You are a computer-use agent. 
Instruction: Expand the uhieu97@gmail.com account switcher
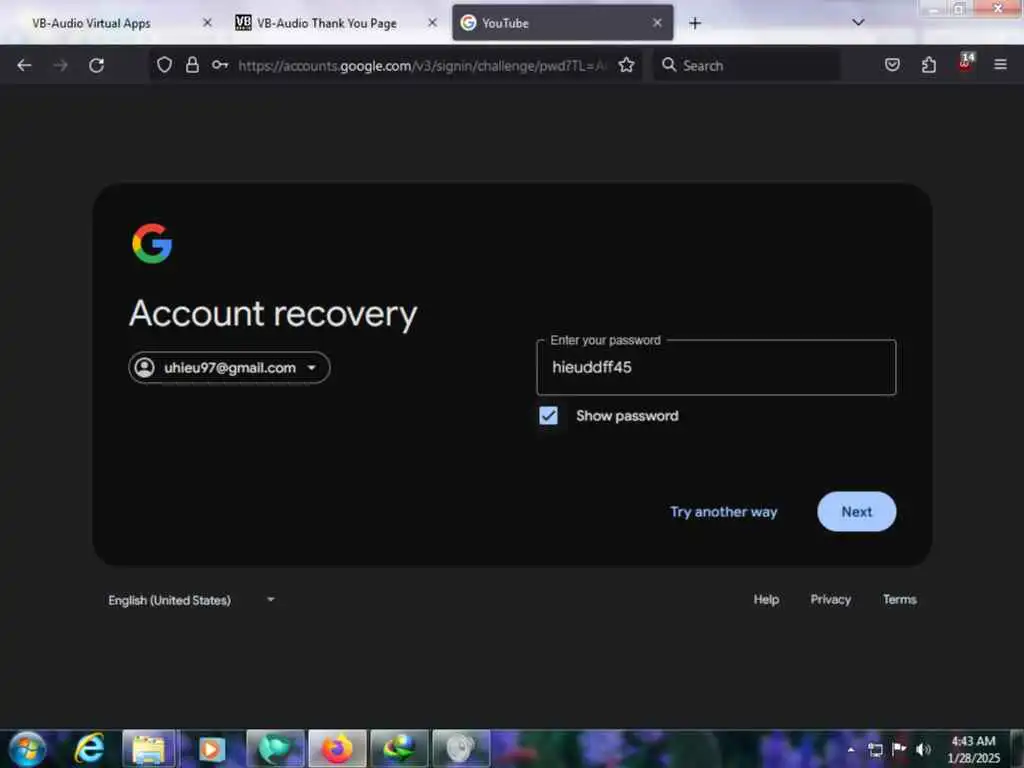pos(229,368)
